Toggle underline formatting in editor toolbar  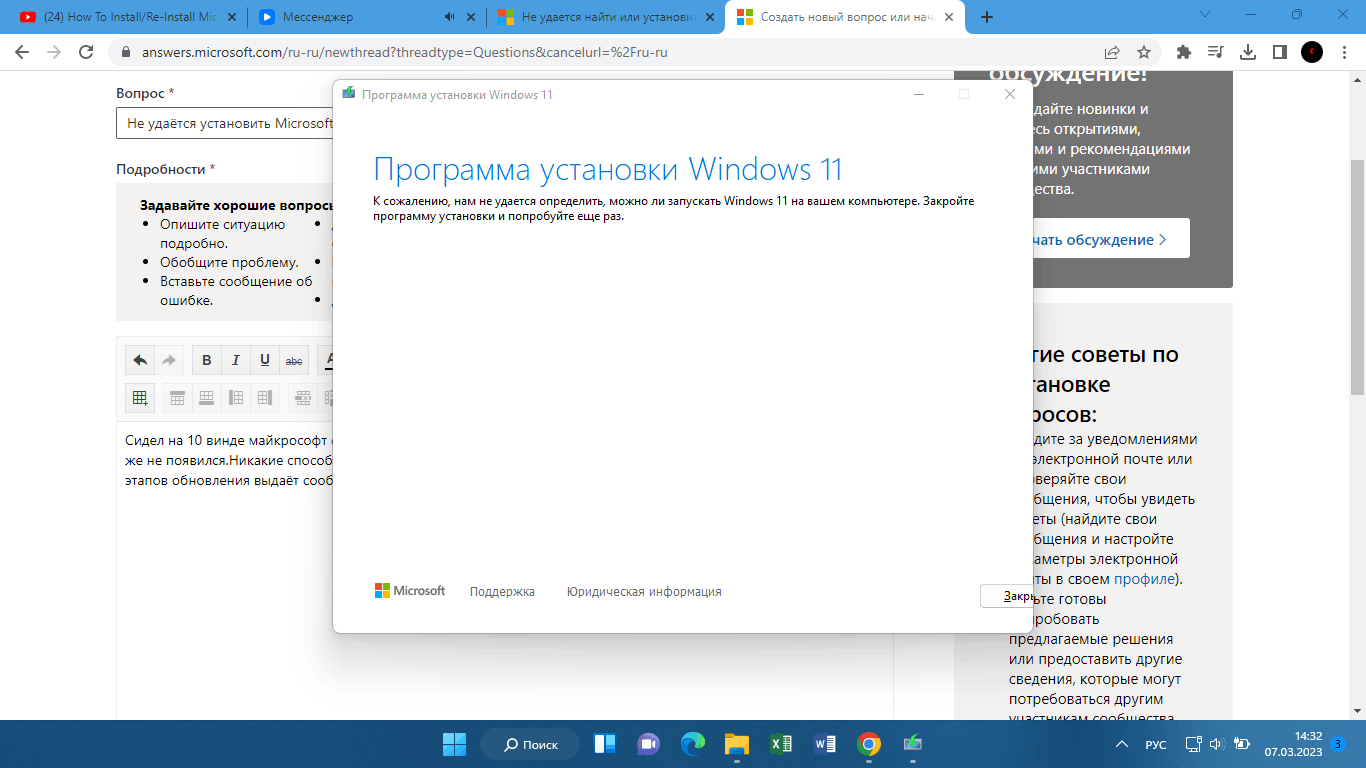pyautogui.click(x=265, y=360)
